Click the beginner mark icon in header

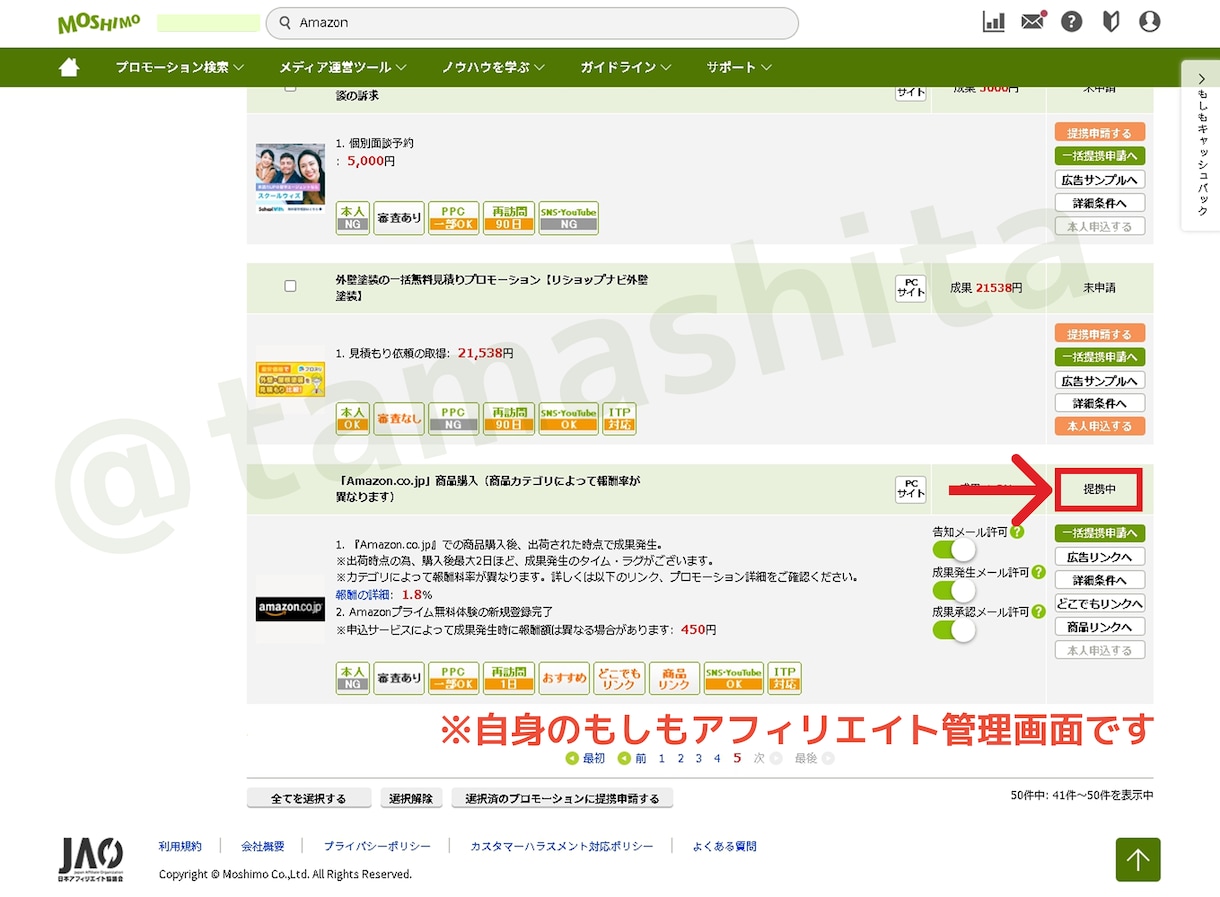(1111, 22)
